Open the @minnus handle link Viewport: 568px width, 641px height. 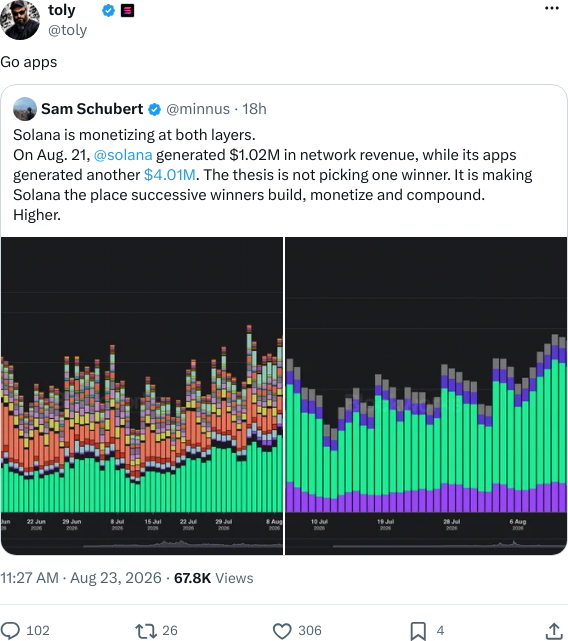point(198,109)
